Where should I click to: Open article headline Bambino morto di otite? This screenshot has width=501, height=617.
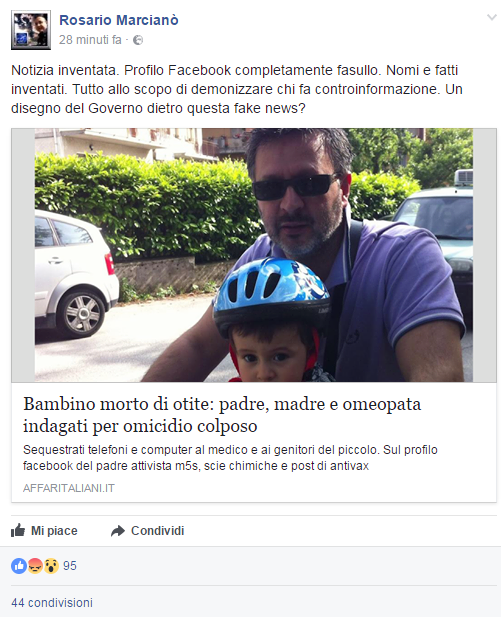[222, 415]
